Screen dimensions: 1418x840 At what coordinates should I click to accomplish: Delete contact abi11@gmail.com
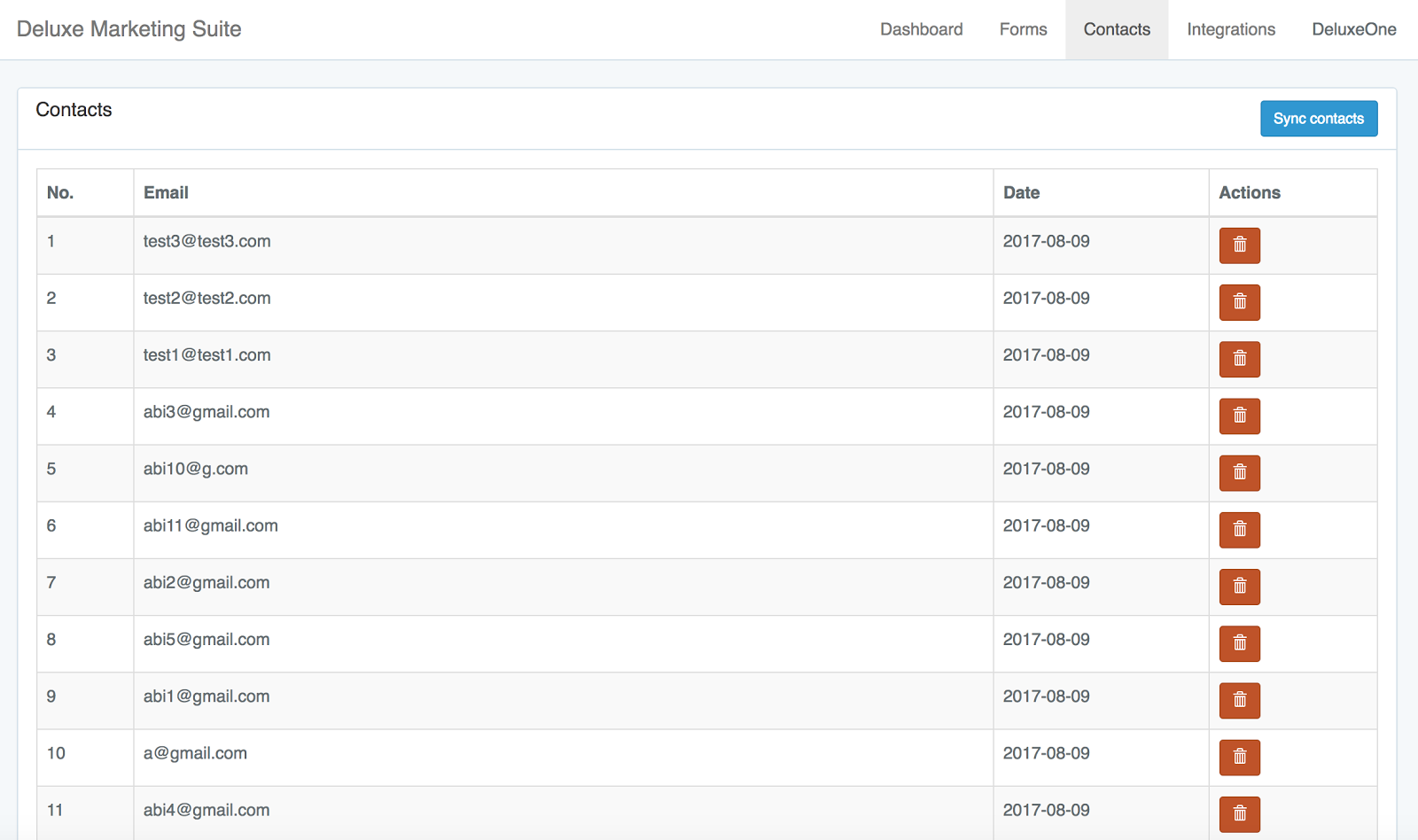[1239, 530]
